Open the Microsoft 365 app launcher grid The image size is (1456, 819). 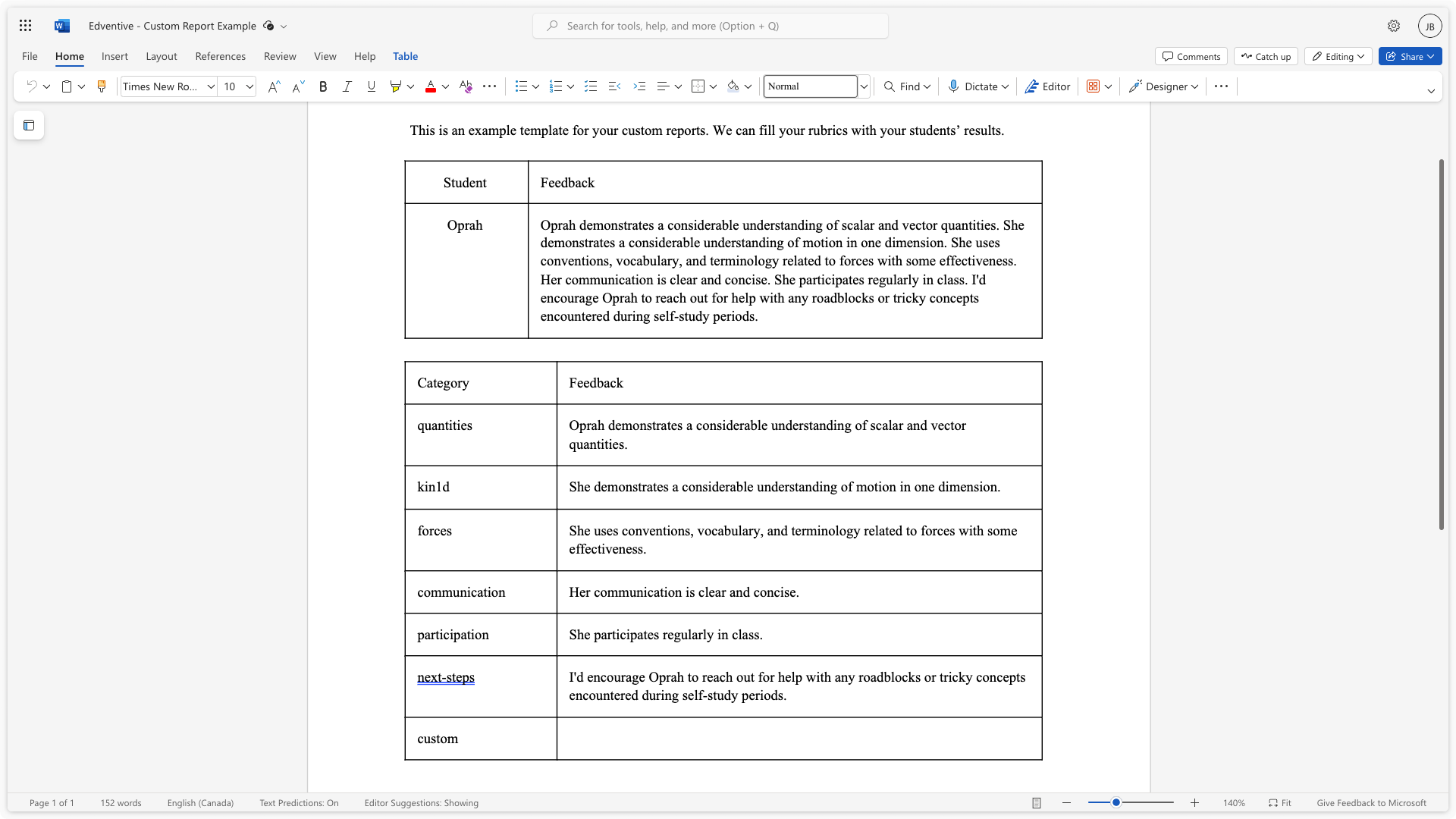click(25, 26)
